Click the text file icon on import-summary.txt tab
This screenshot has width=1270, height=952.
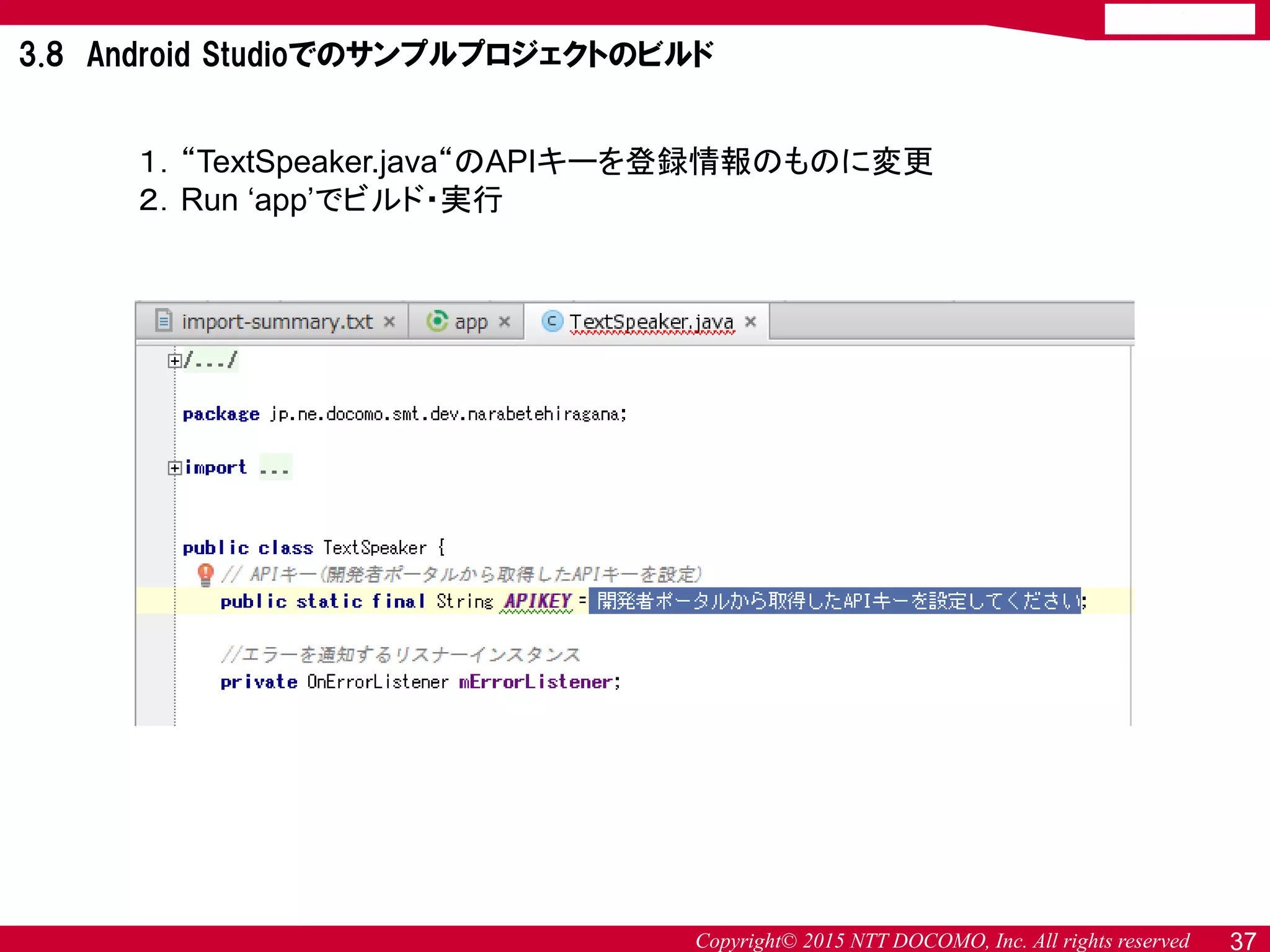[x=164, y=320]
